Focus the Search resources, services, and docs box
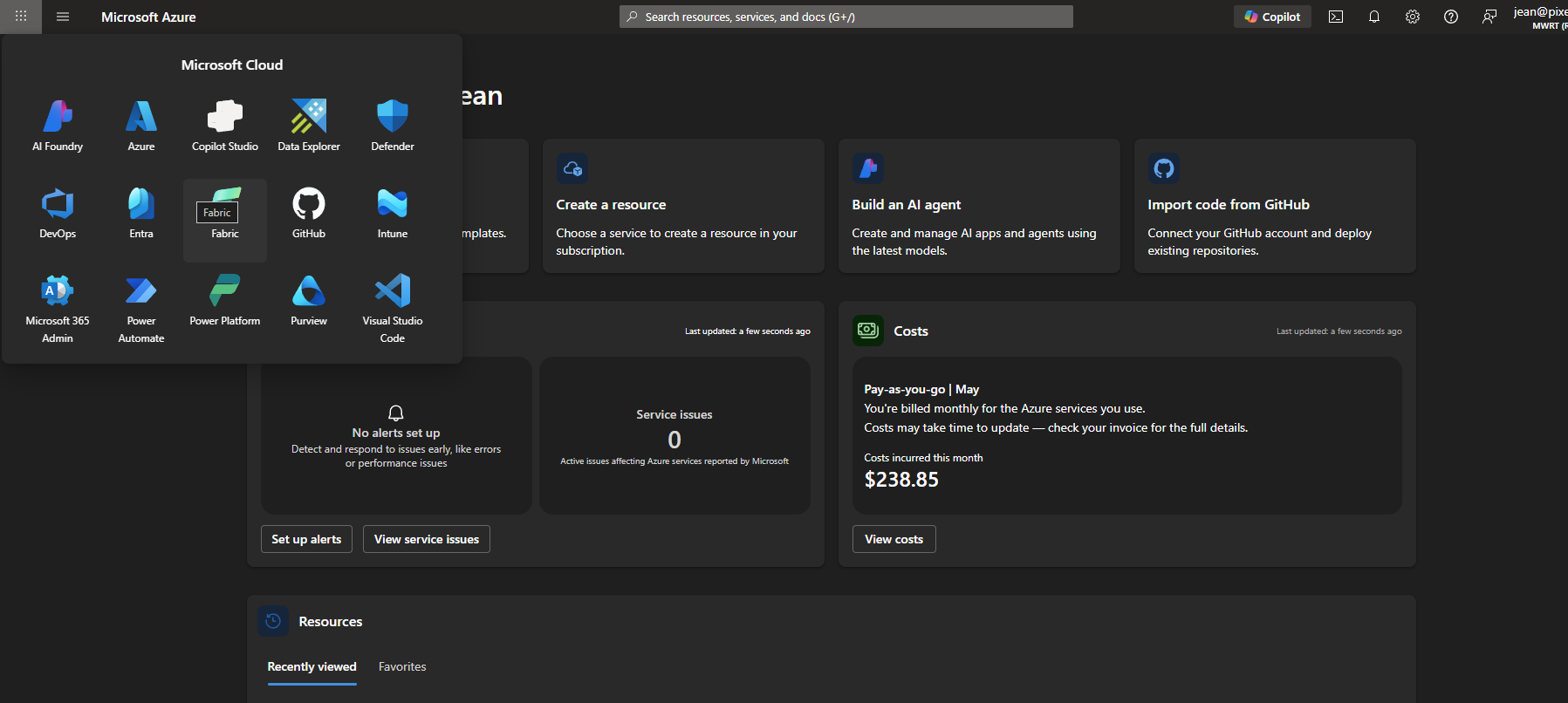Image resolution: width=1568 pixels, height=703 pixels. tap(846, 17)
